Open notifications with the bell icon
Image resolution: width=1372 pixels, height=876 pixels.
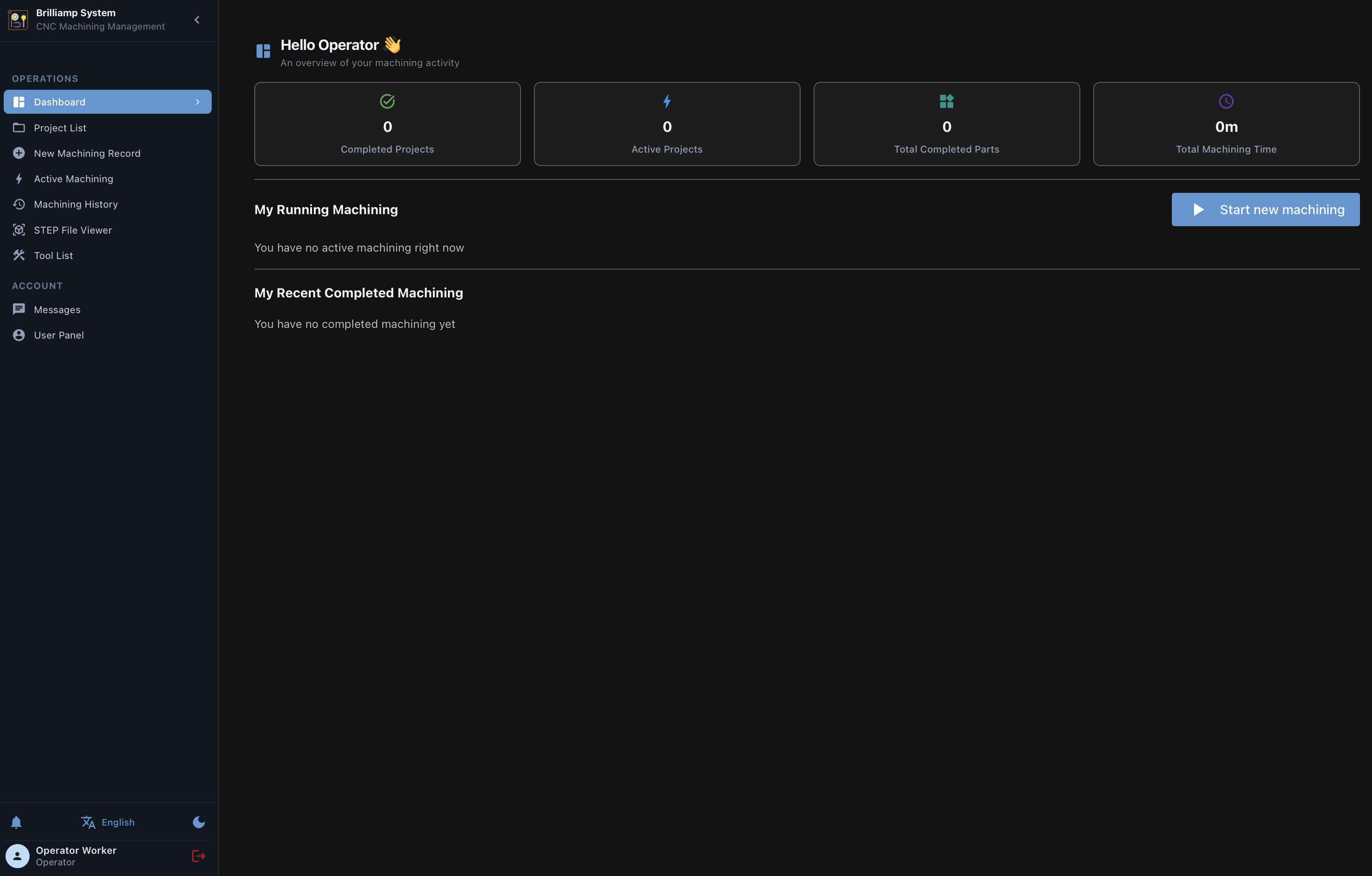(17, 822)
